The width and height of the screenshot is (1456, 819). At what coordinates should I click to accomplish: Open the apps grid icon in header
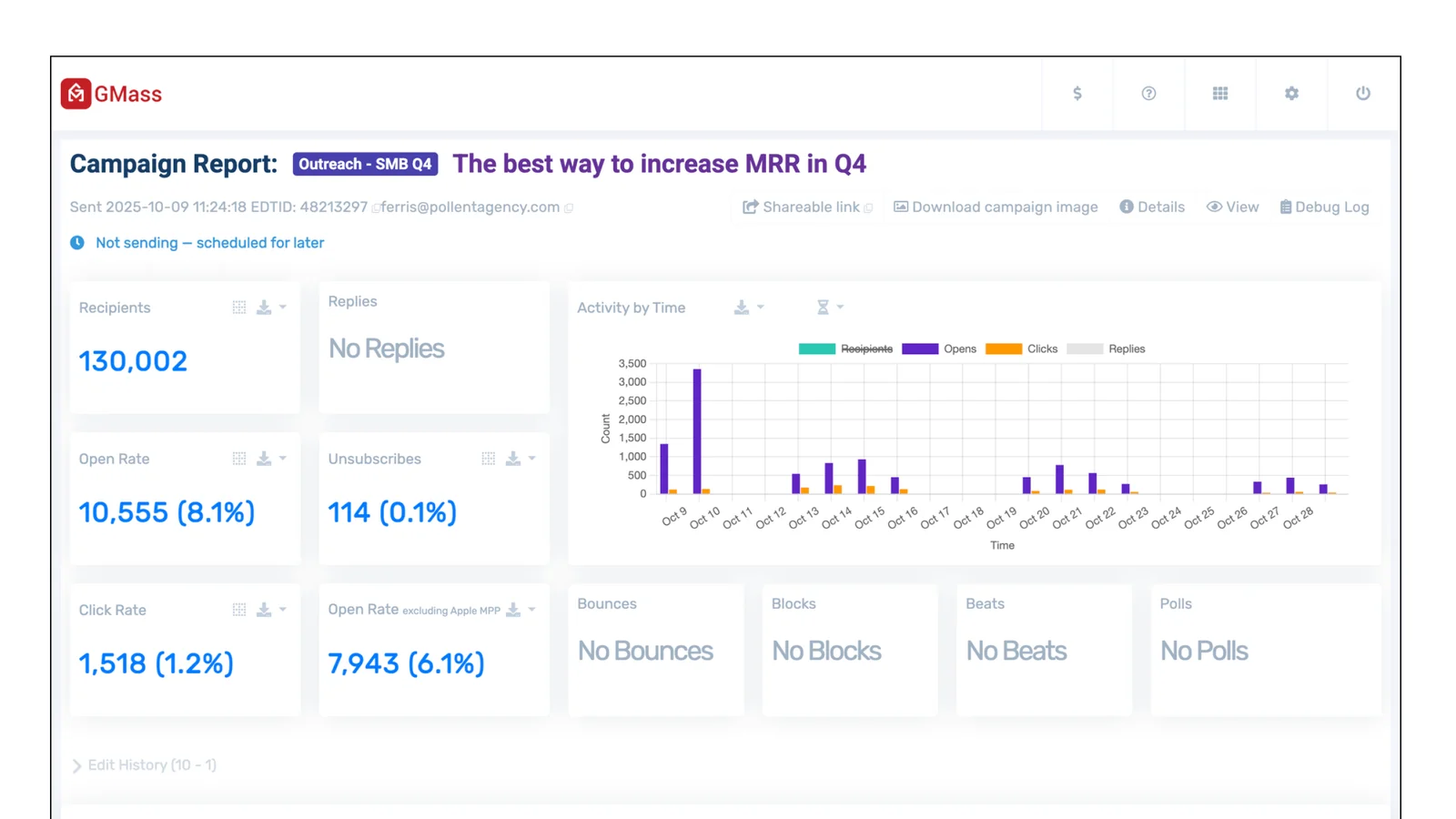click(x=1220, y=94)
